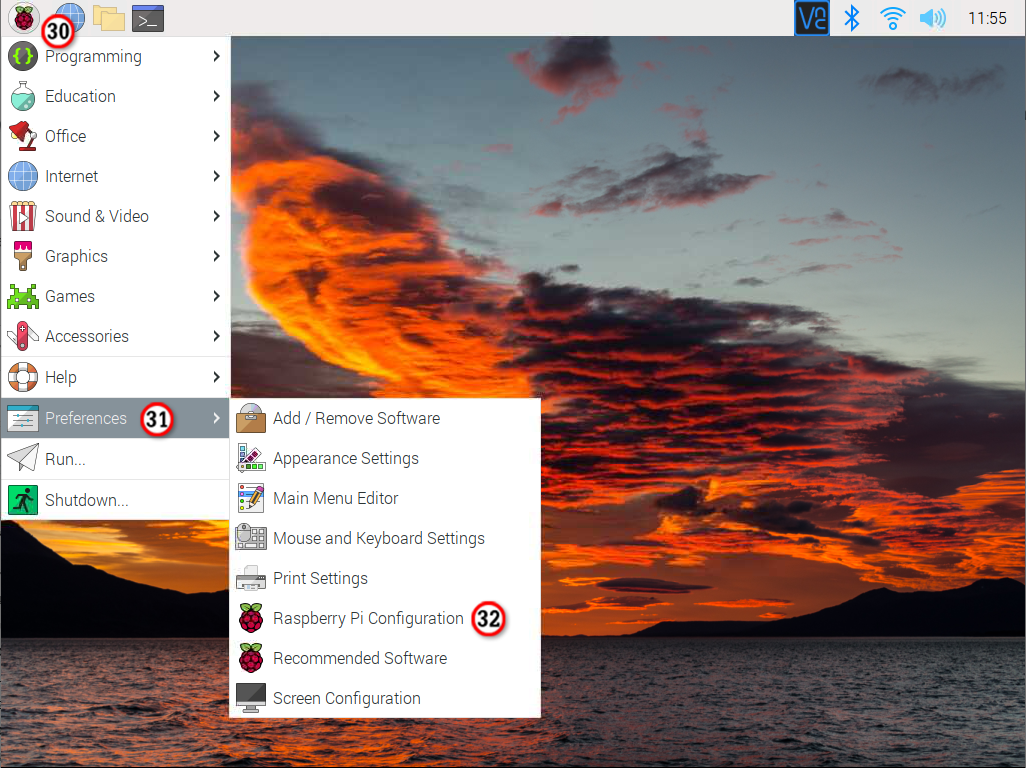Screen dimensions: 1026x768
Task: Click the VNC Server tray icon
Action: point(811,18)
